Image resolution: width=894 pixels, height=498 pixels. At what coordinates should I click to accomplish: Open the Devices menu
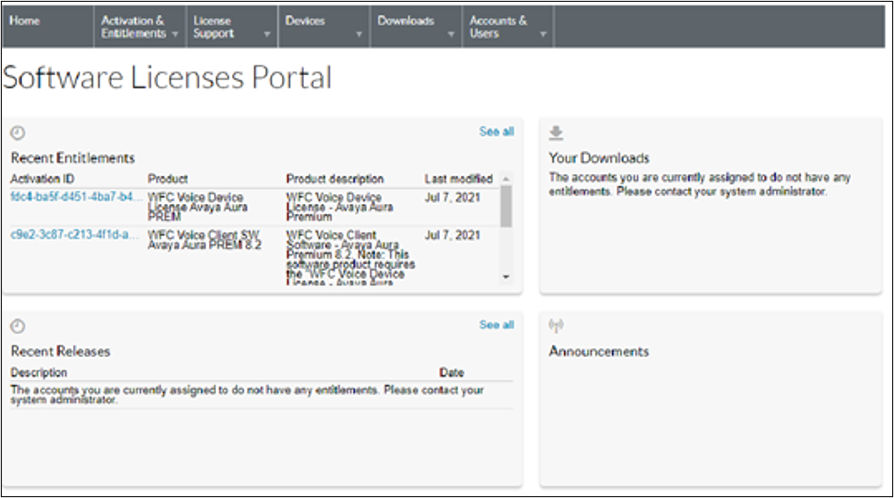(x=324, y=27)
